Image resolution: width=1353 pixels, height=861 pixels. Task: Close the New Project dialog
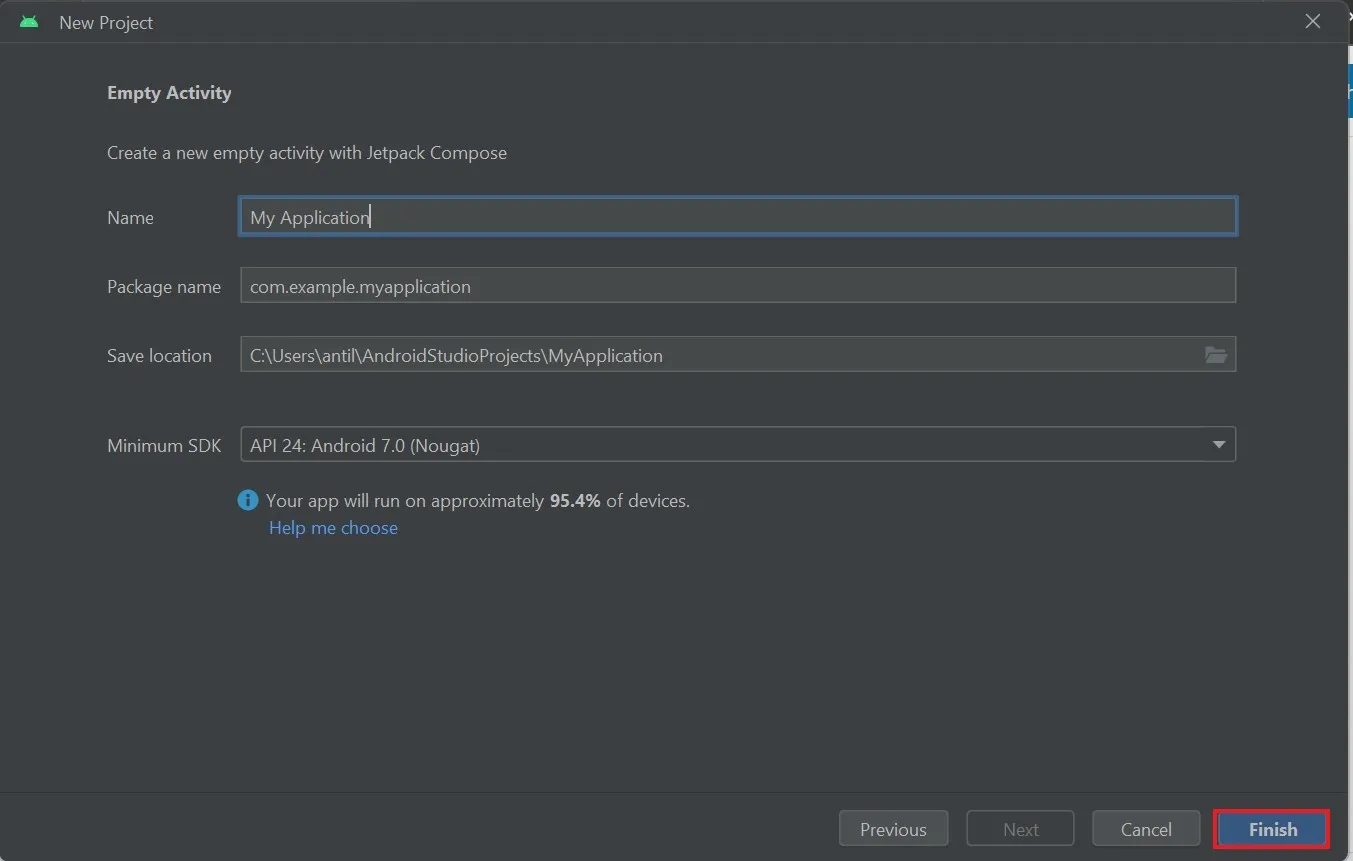pos(1313,22)
